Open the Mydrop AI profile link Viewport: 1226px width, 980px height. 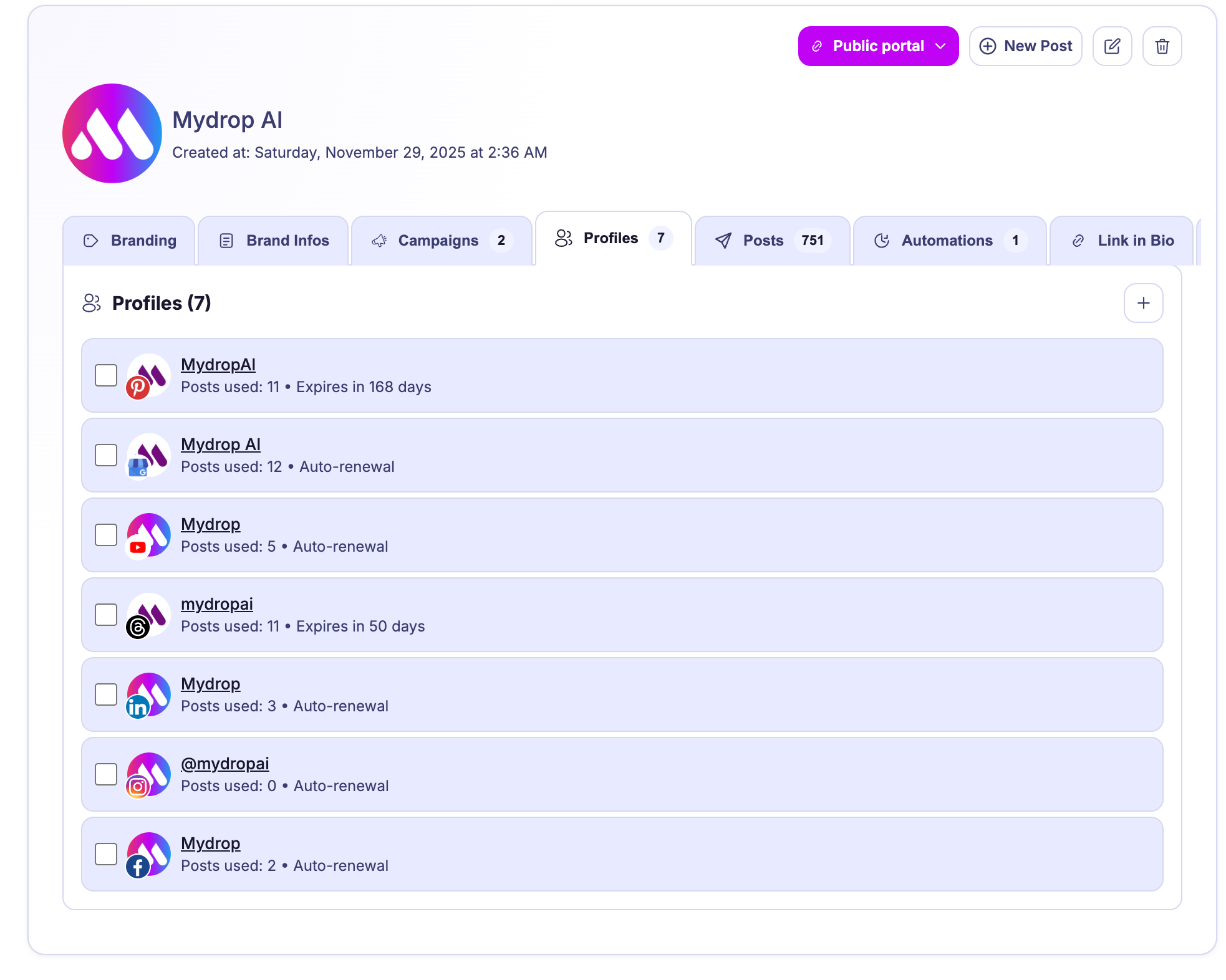221,444
